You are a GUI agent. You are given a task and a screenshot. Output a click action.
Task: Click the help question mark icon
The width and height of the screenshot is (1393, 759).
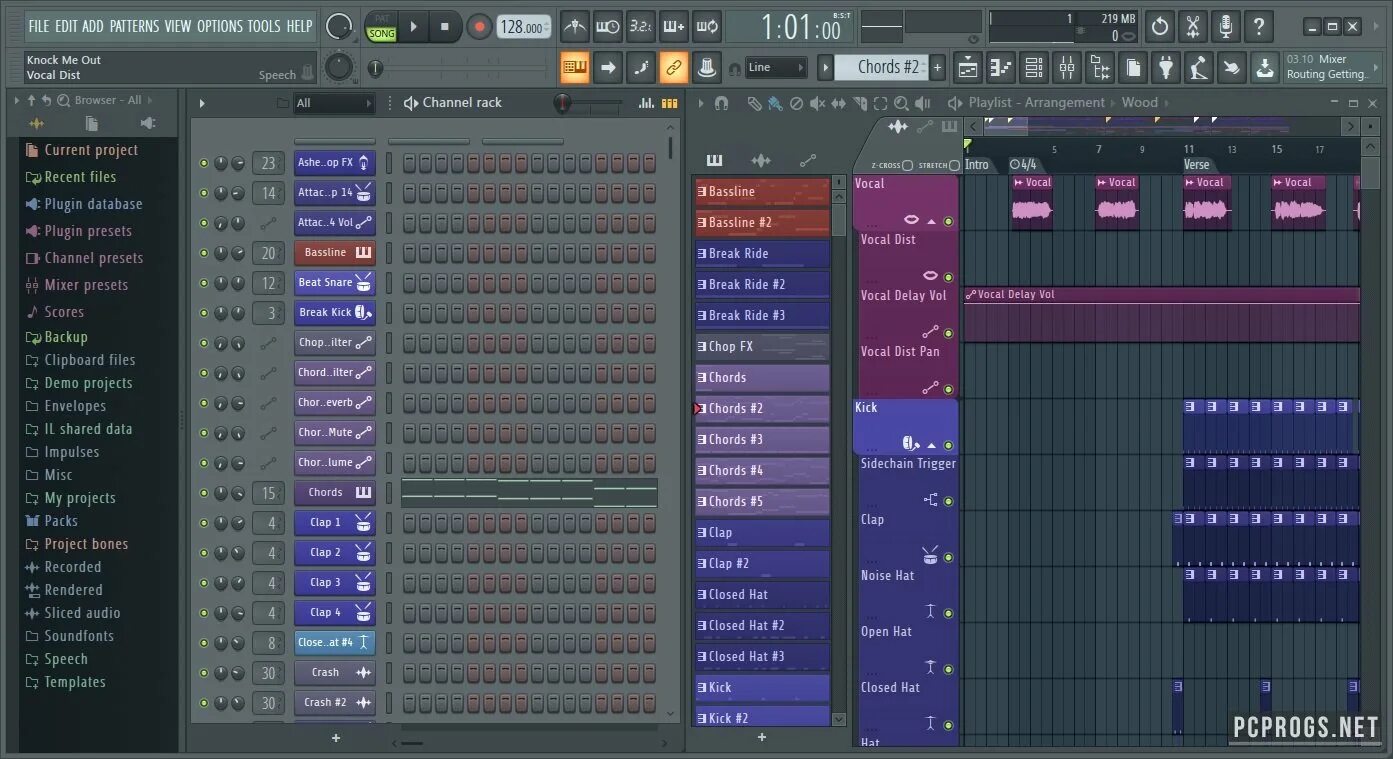coord(1259,27)
